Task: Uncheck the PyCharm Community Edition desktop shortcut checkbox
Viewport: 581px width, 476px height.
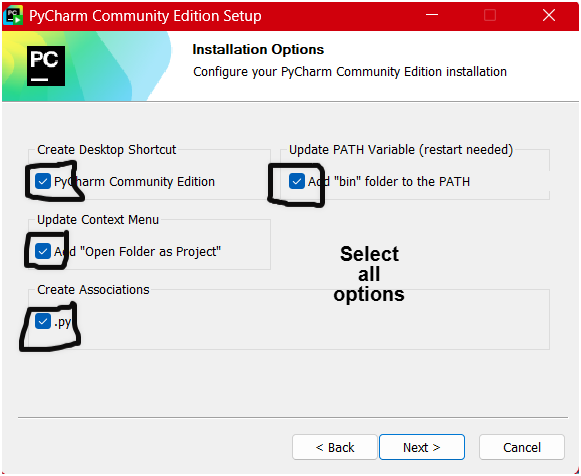Action: point(43,182)
